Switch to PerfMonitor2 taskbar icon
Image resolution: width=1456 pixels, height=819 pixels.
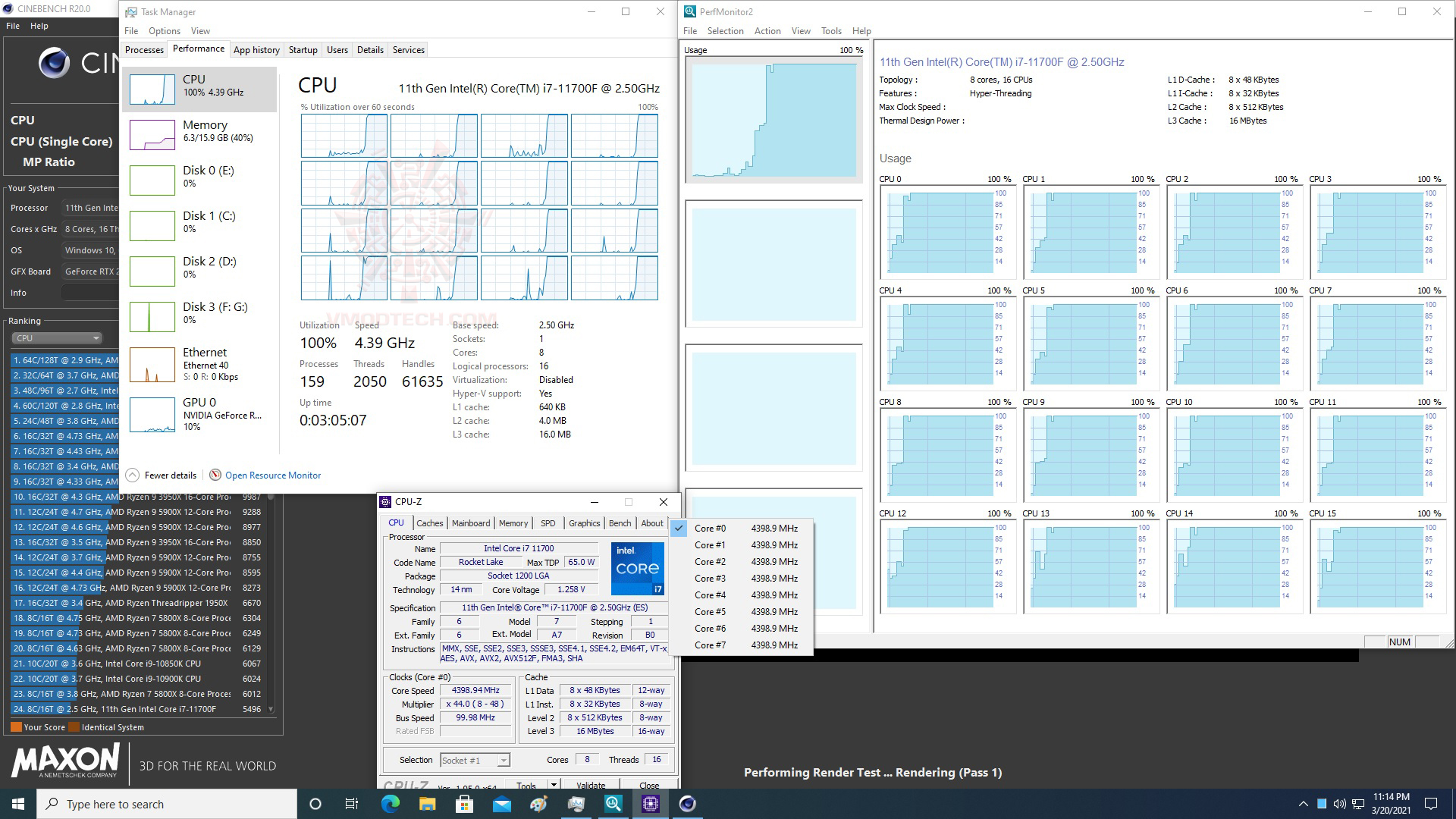pos(613,804)
